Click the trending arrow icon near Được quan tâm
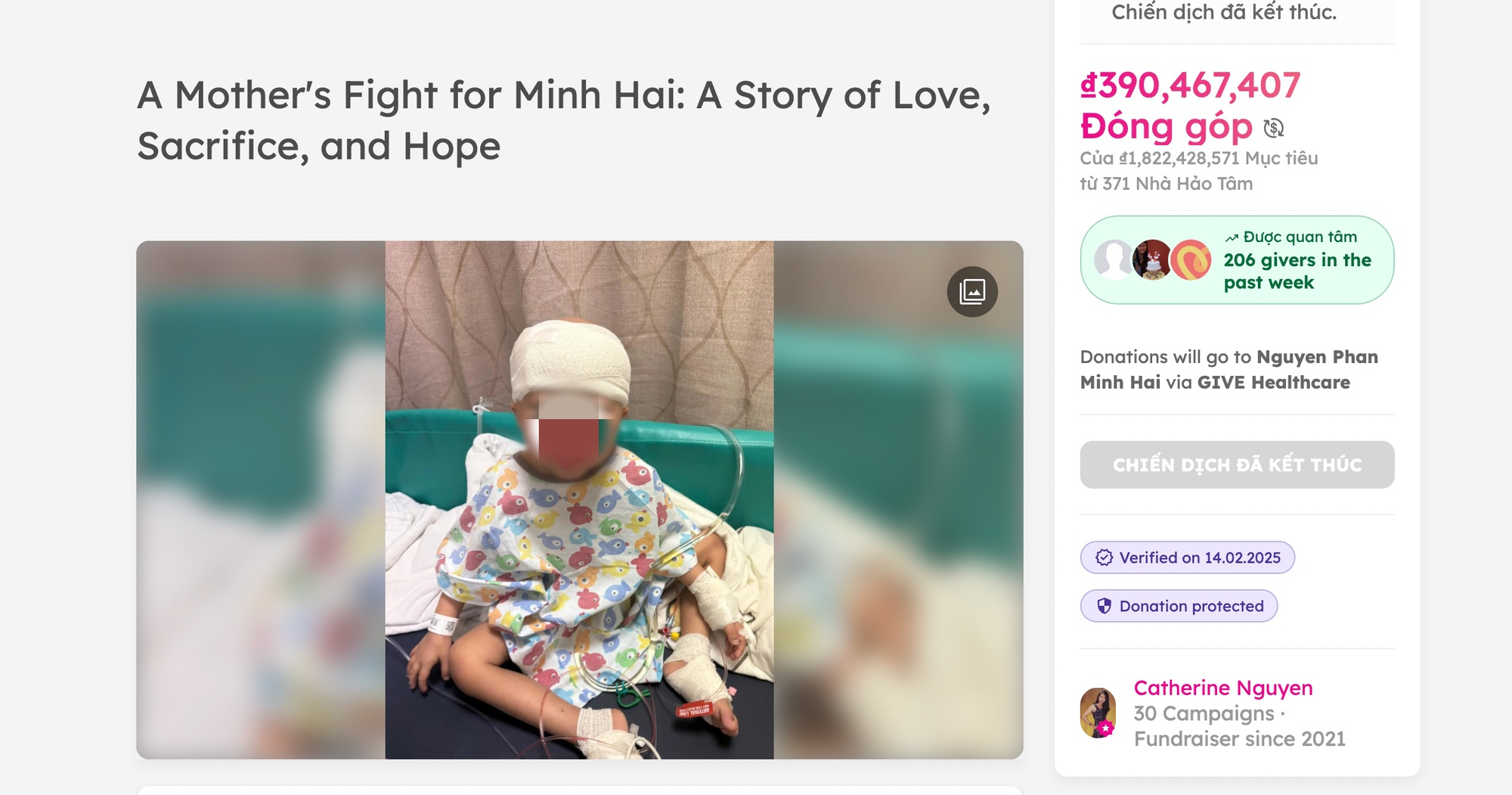 [x=1232, y=238]
